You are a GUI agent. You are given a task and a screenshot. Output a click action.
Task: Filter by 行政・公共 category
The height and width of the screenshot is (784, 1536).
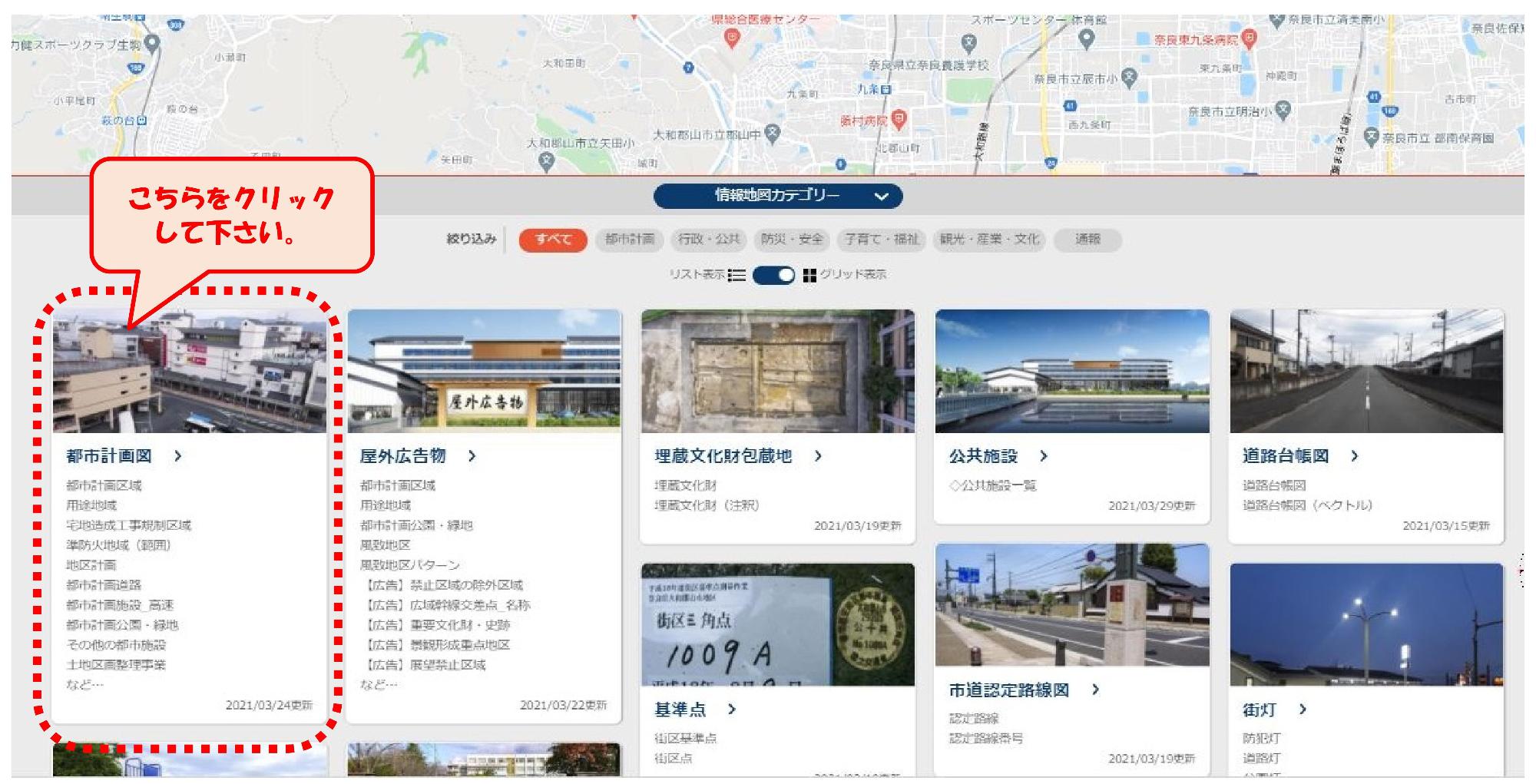coord(708,240)
